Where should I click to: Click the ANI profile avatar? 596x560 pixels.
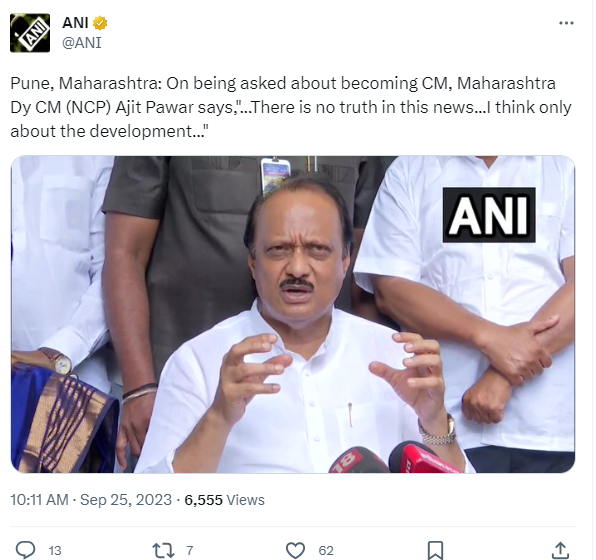[x=30, y=33]
